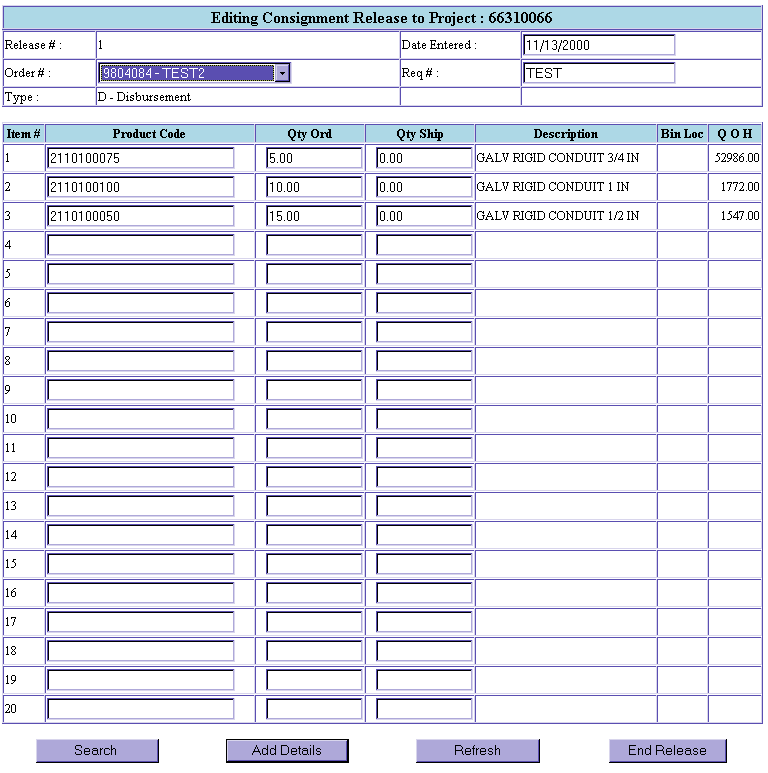The width and height of the screenshot is (768, 773).
Task: Click Qty Ship field in item 14
Action: [x=424, y=535]
